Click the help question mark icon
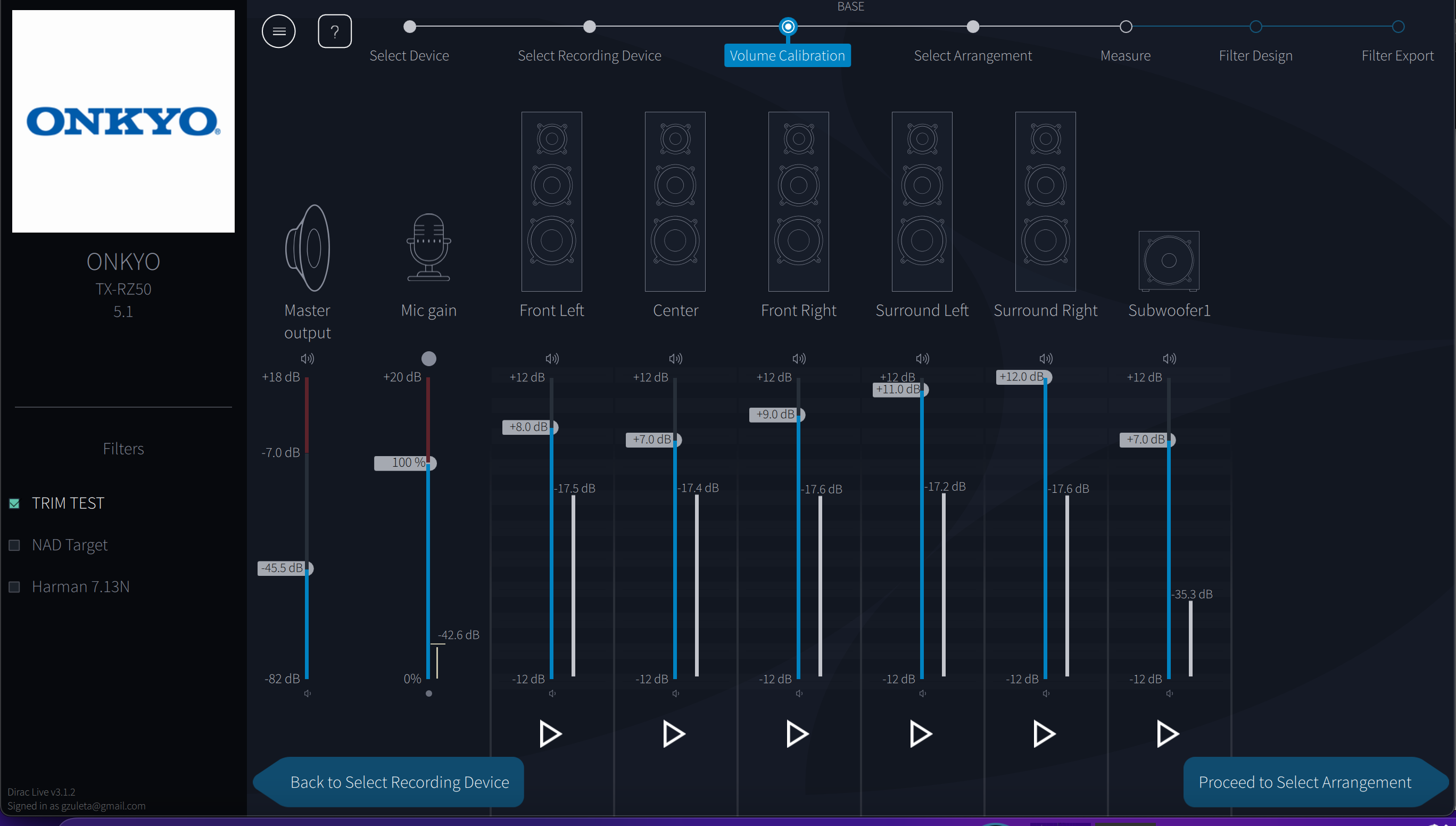1456x826 pixels. [334, 31]
